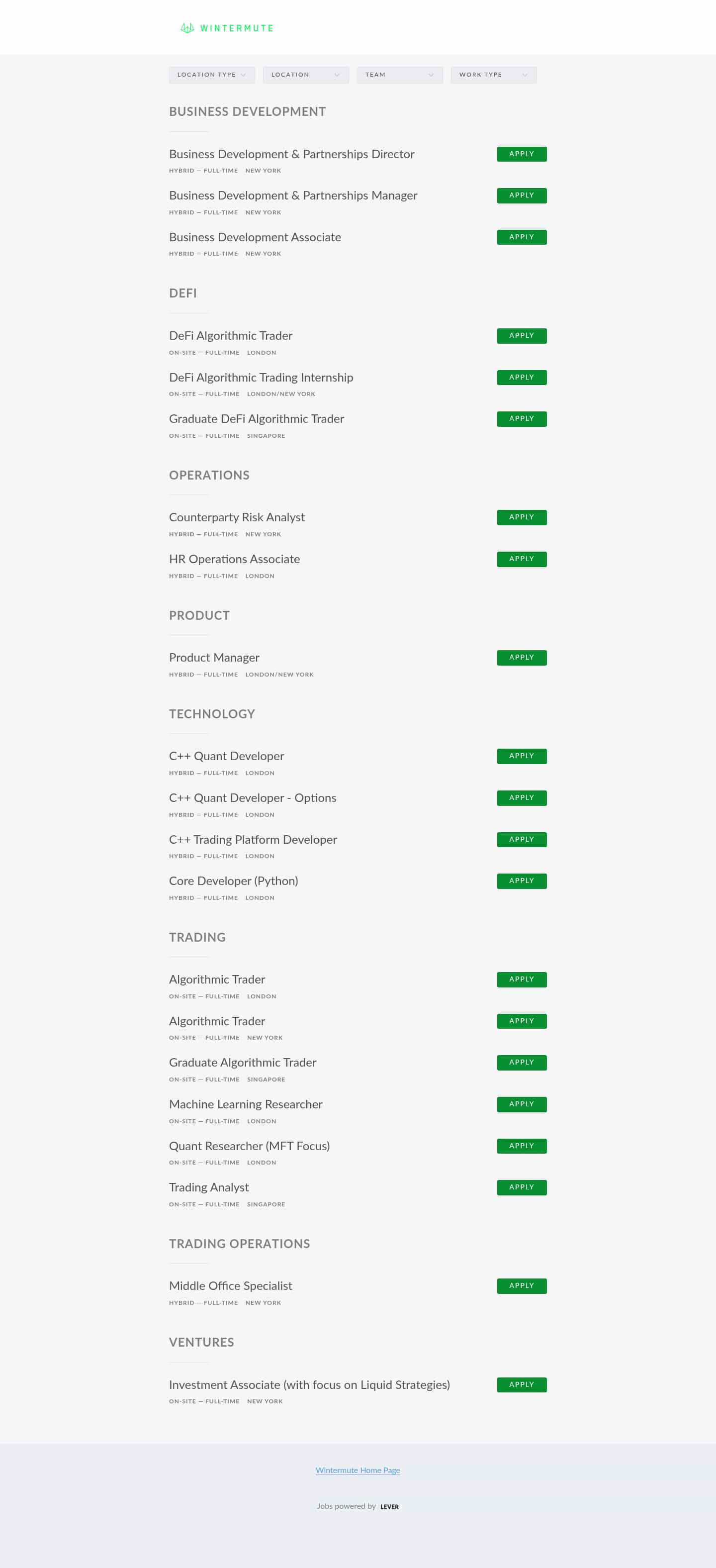
Task: Open the Counterparty Risk Analyst listing
Action: coord(237,517)
